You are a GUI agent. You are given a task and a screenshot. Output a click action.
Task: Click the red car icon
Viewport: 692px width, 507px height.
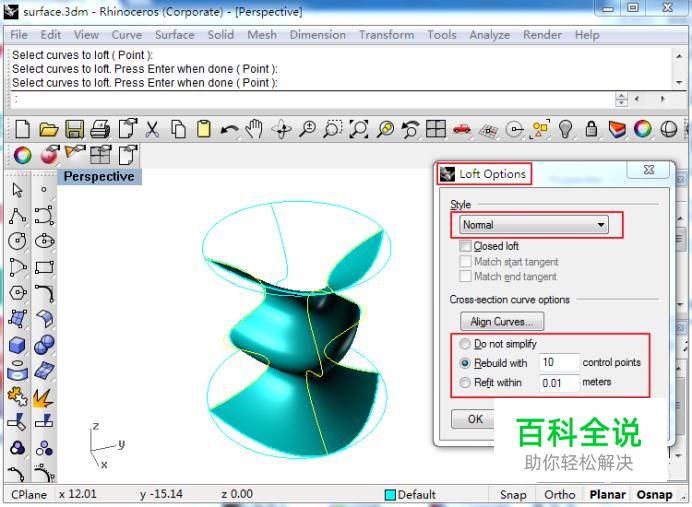462,129
